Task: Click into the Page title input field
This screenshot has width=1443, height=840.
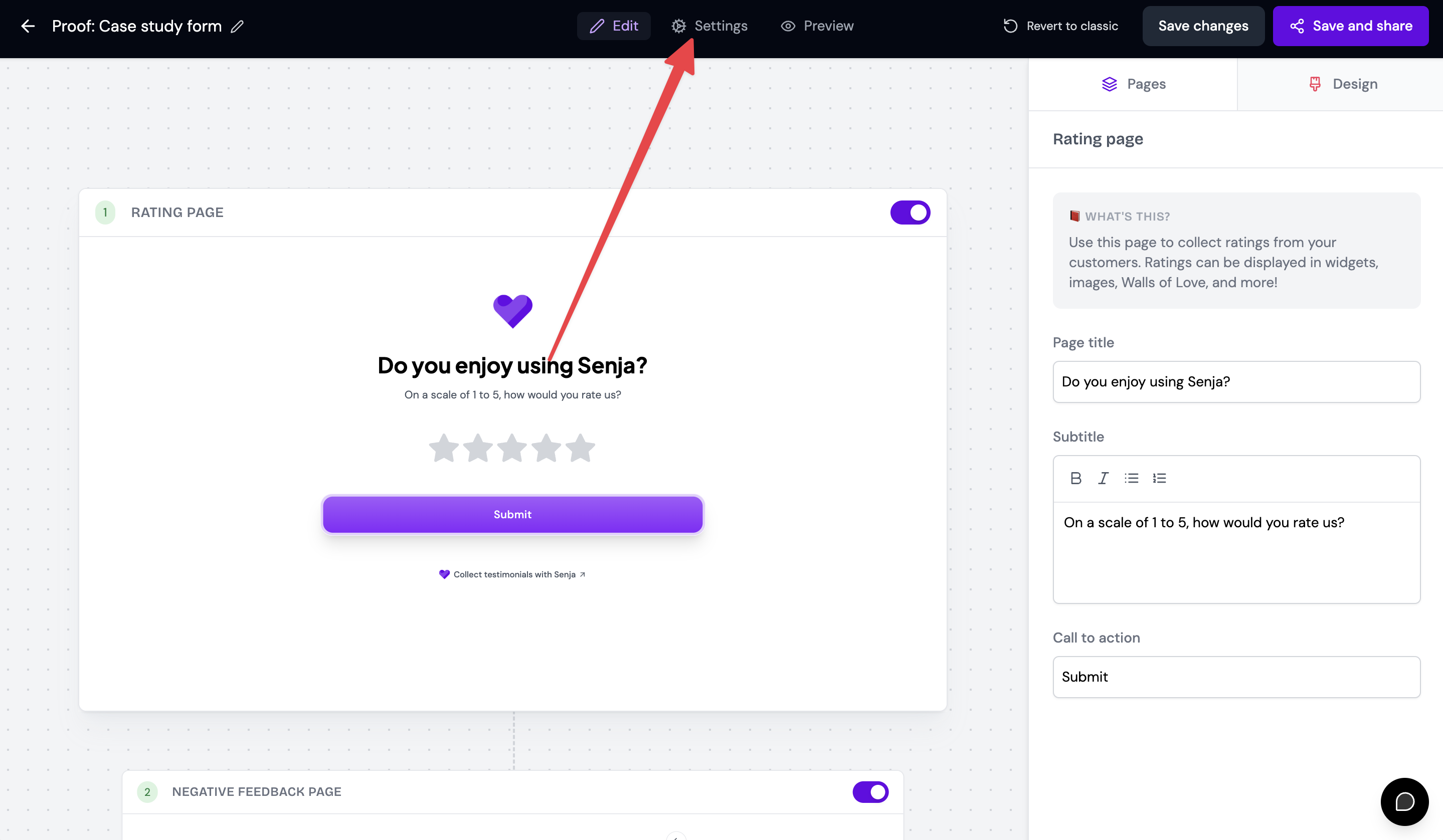Action: [1236, 382]
